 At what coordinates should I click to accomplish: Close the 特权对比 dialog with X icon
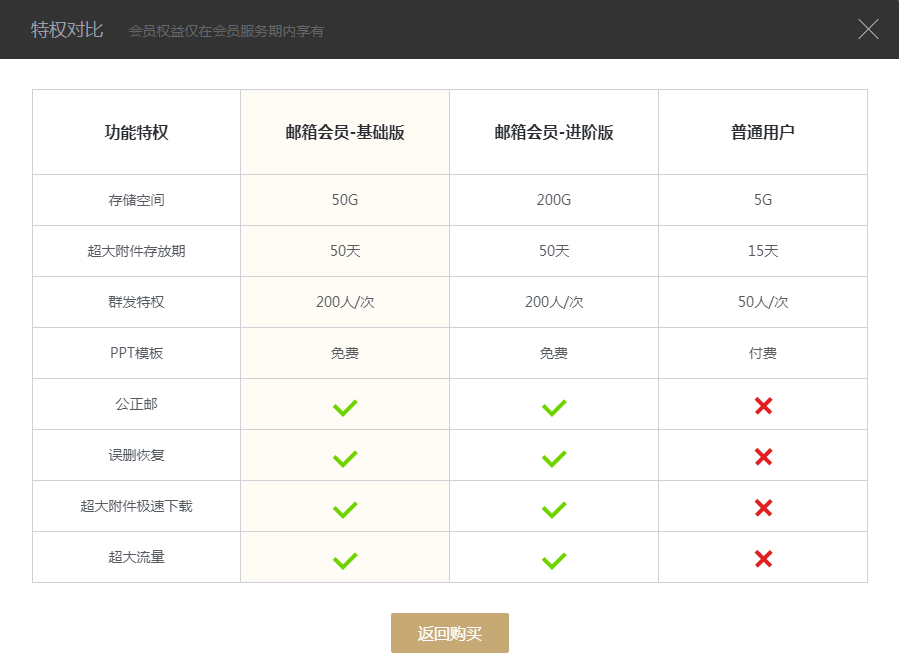tap(868, 29)
